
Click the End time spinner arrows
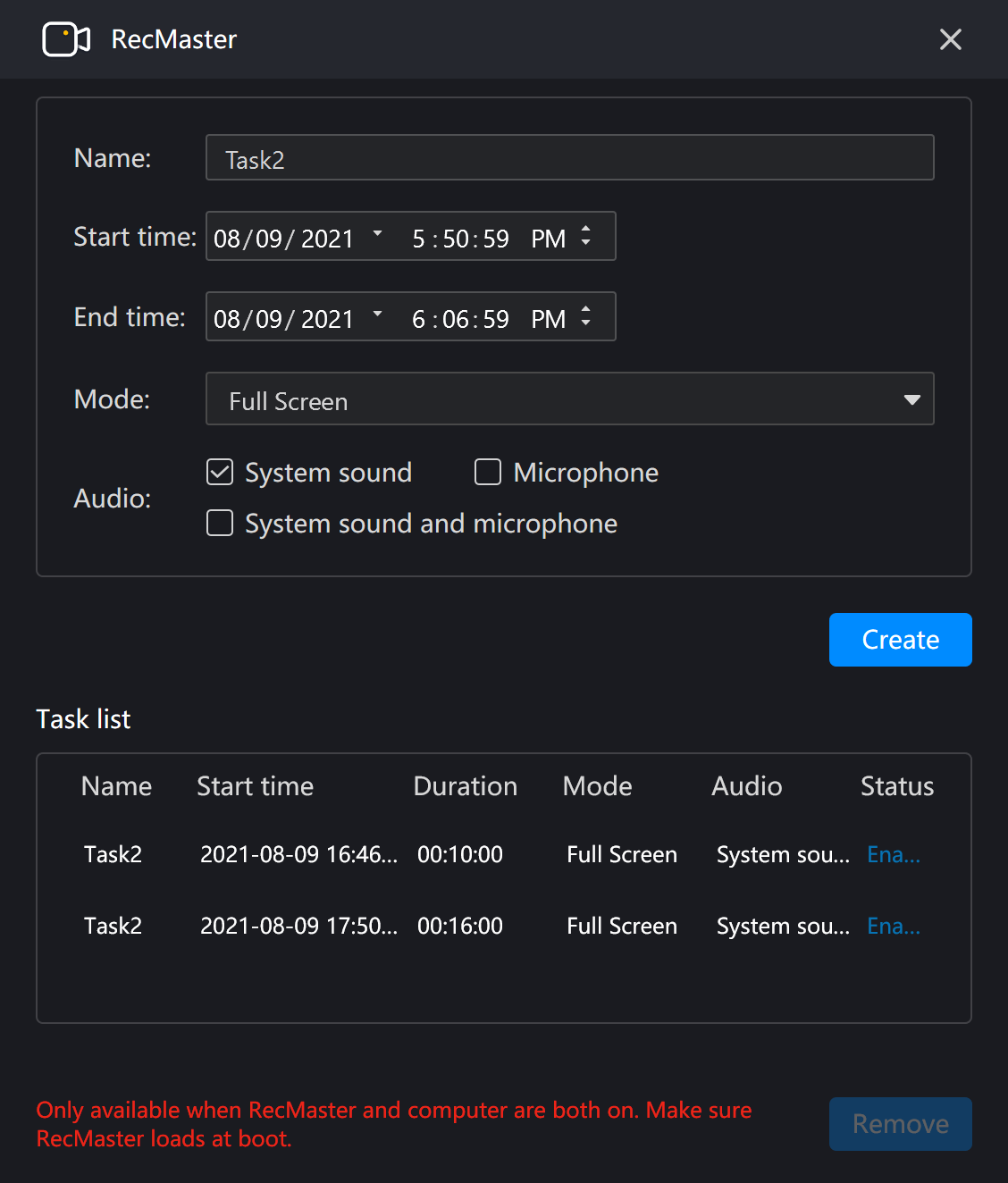point(586,316)
